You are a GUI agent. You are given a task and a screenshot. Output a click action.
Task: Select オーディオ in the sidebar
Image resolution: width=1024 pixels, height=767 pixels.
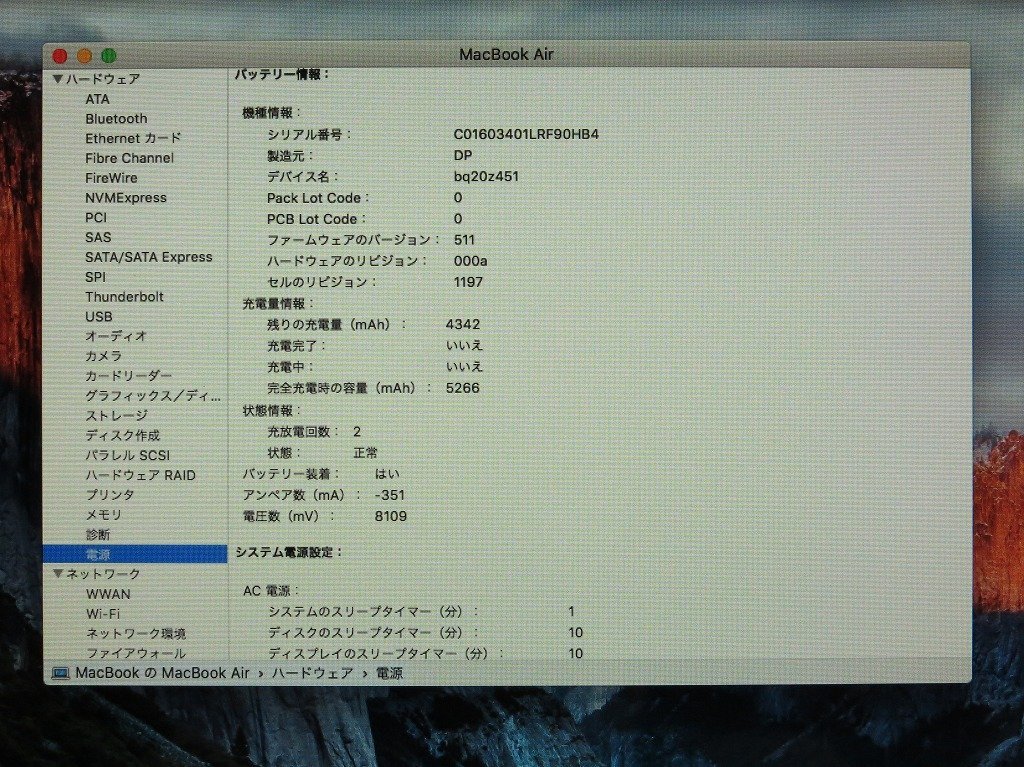116,336
